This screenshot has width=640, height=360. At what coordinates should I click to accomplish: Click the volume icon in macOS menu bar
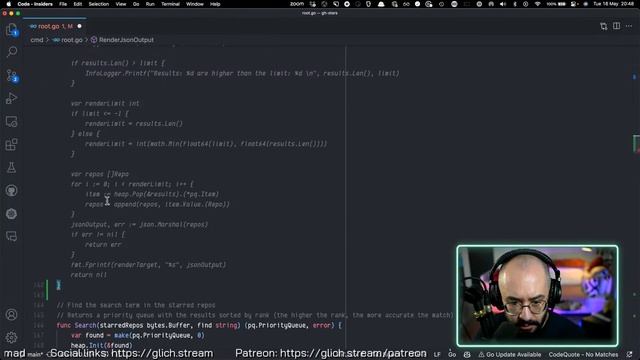503,4
